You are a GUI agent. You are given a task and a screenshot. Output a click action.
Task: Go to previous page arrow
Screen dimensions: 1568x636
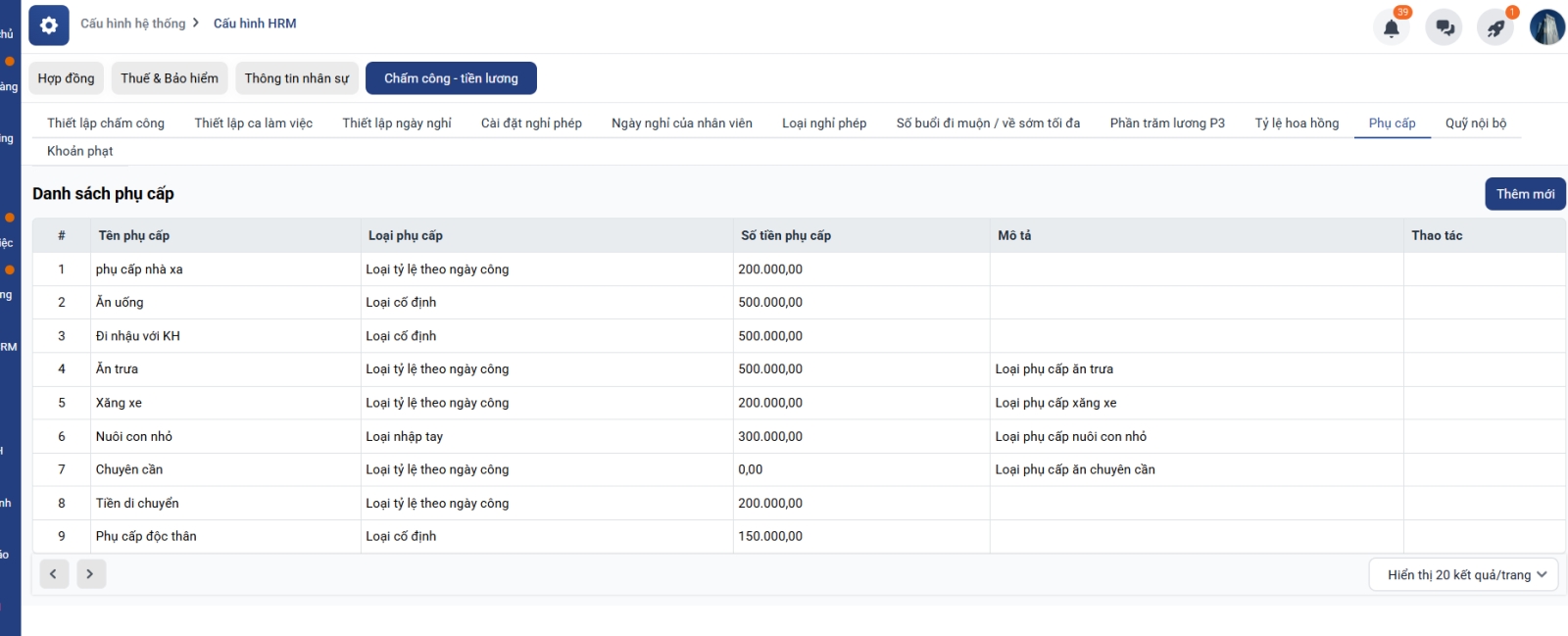[54, 574]
